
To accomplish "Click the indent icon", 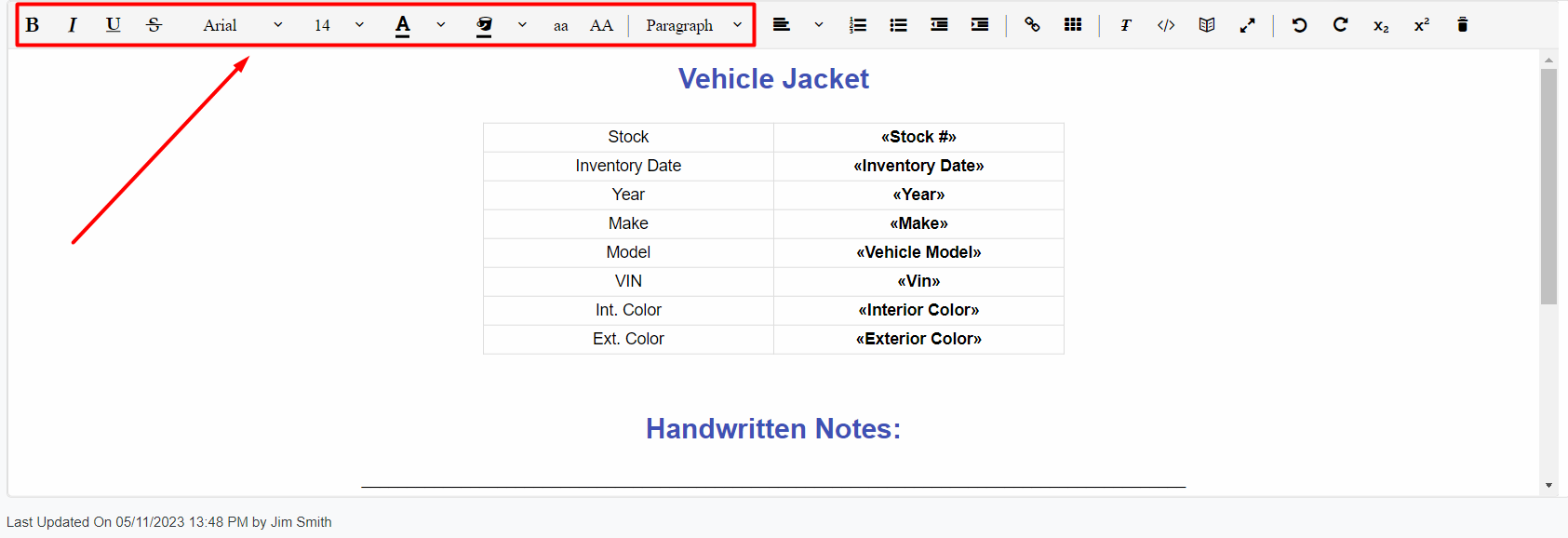I will pos(980,25).
